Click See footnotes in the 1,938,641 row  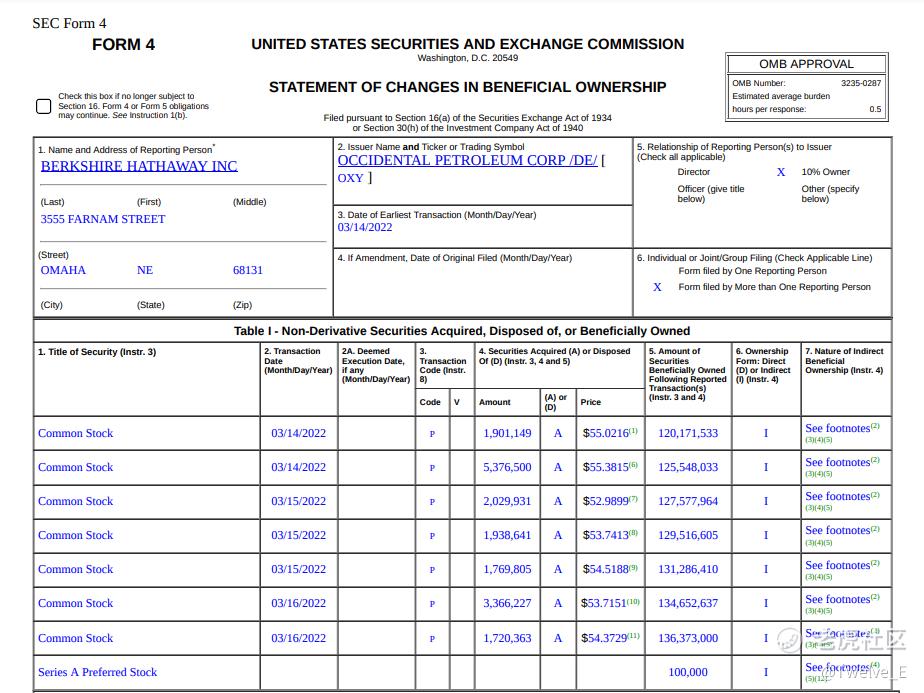pyautogui.click(x=837, y=530)
